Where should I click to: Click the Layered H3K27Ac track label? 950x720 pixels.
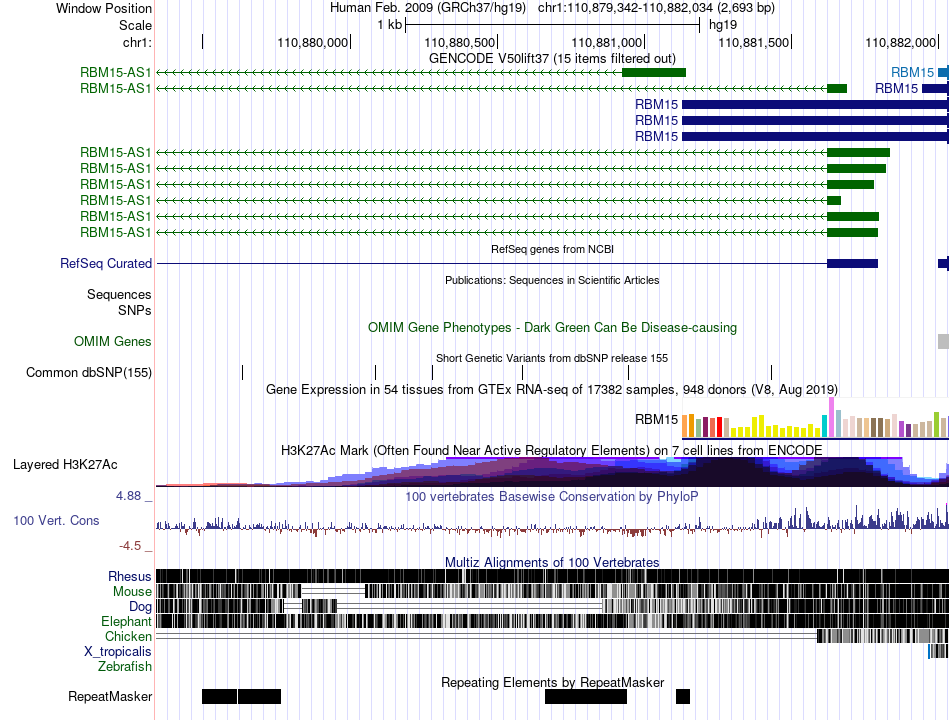click(x=65, y=465)
